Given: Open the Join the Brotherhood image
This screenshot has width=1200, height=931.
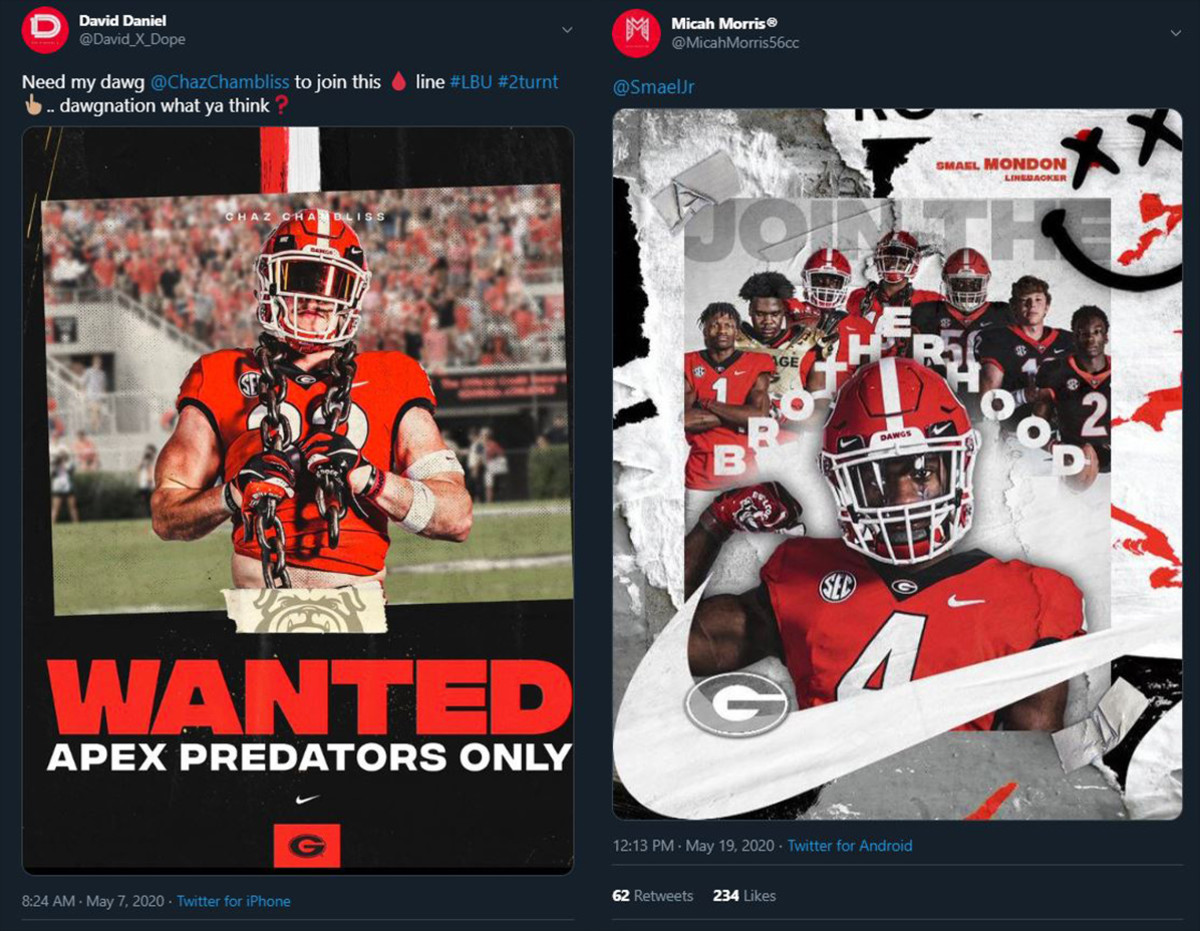Looking at the screenshot, I should click(x=897, y=464).
